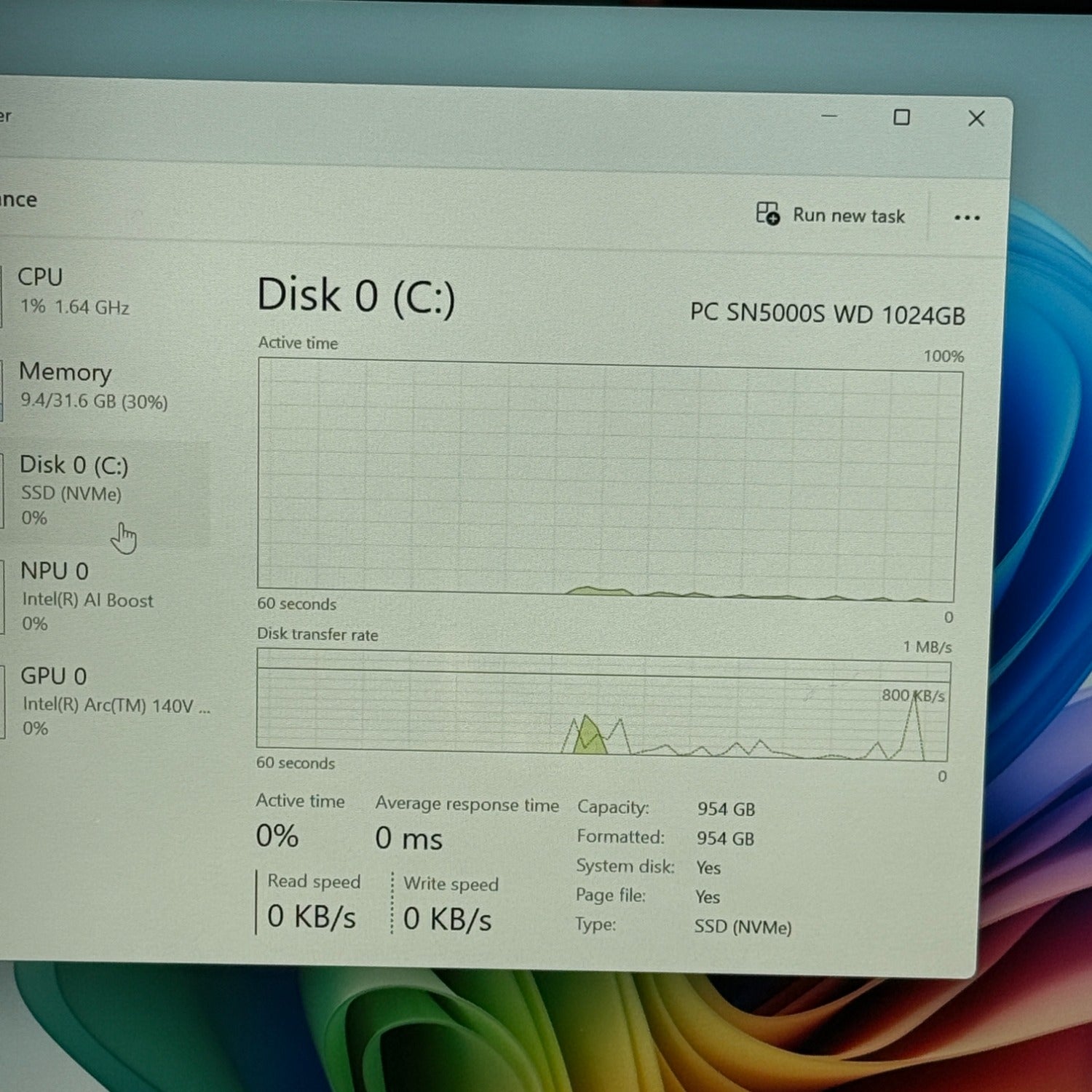Select Disk 0 (C:) sidebar entry

click(x=74, y=489)
